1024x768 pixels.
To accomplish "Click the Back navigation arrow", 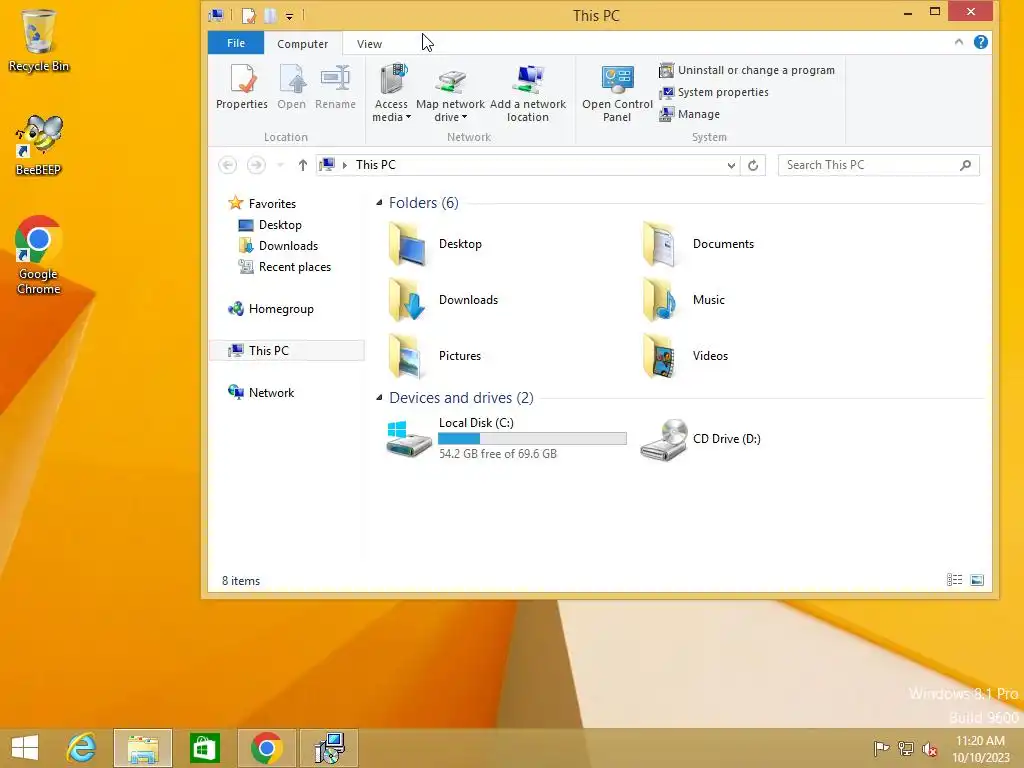I will (227, 165).
